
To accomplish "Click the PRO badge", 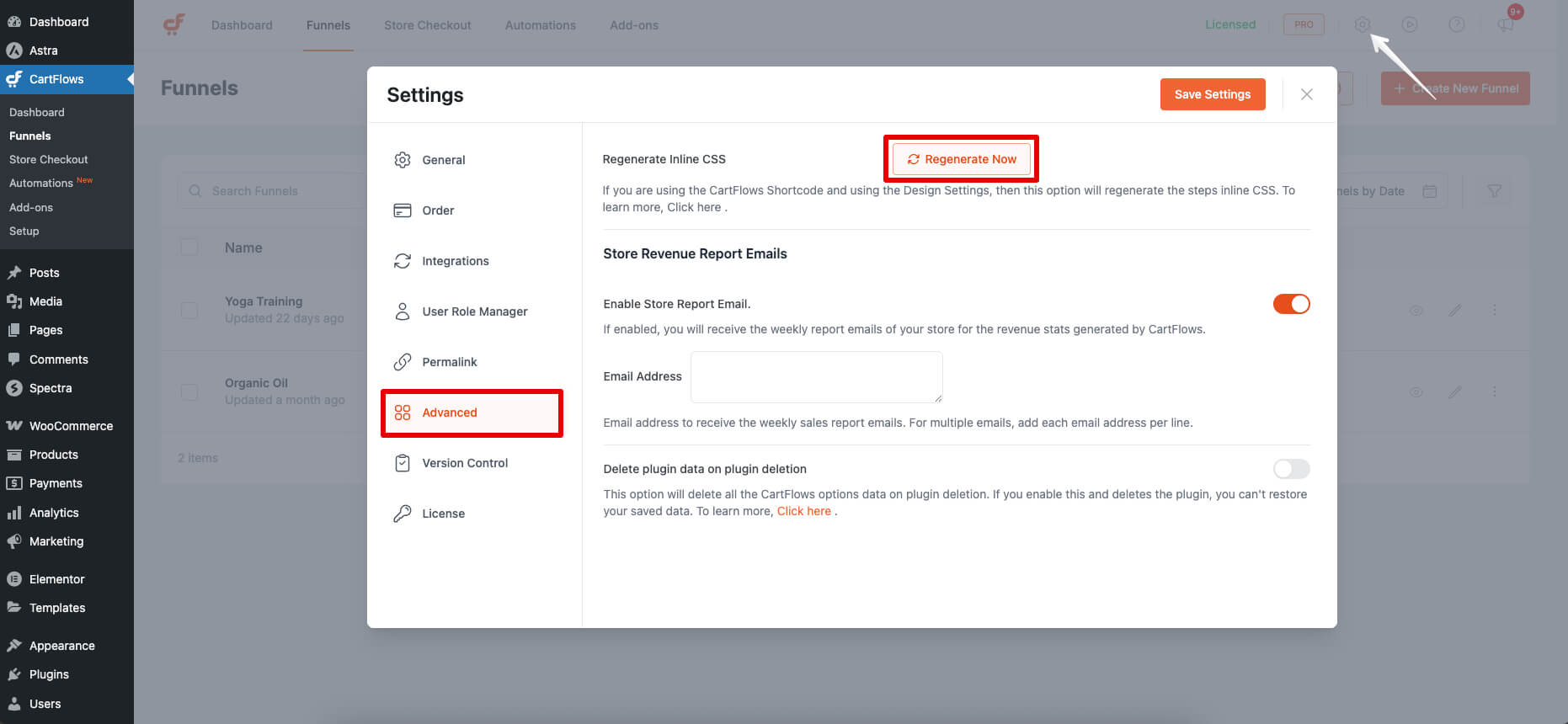I will [x=1304, y=24].
